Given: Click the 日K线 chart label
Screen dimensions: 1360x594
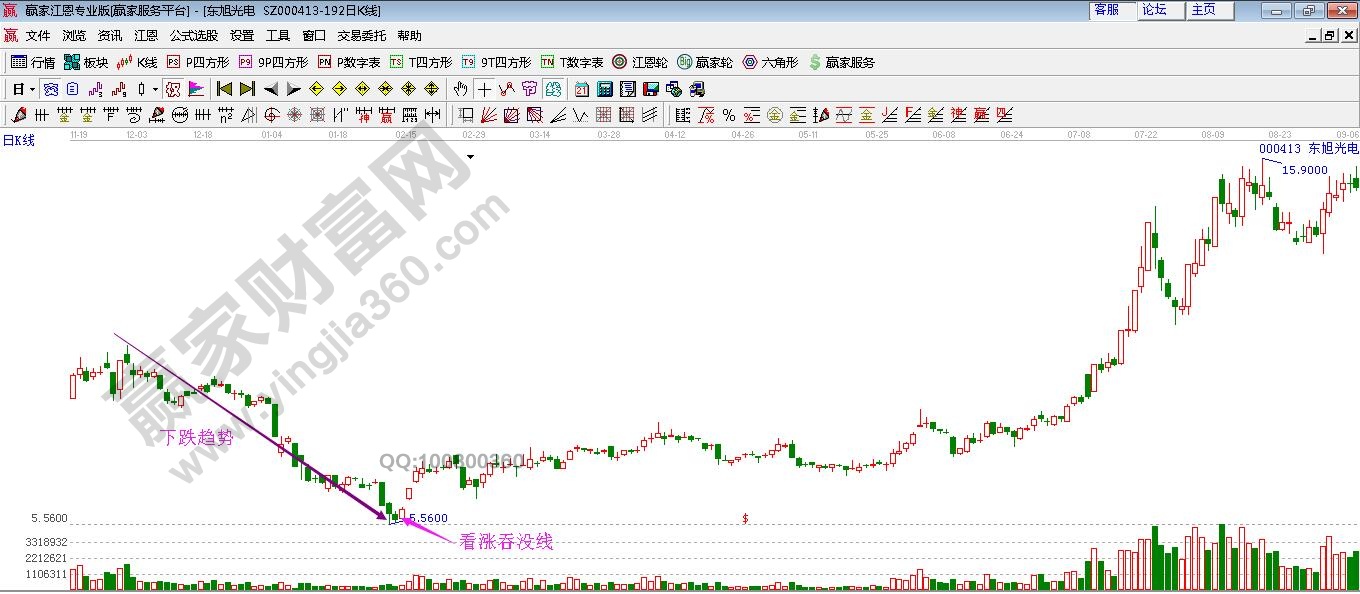Looking at the screenshot, I should (19, 141).
